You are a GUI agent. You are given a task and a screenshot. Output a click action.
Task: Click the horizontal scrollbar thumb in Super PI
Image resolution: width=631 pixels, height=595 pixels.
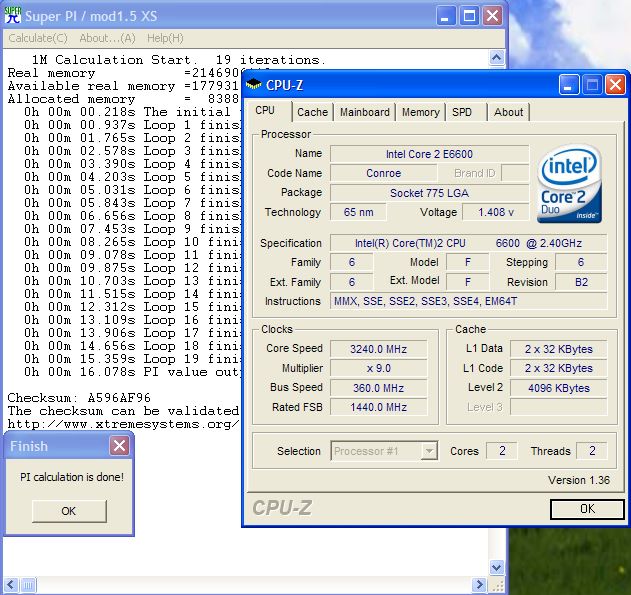click(x=28, y=584)
